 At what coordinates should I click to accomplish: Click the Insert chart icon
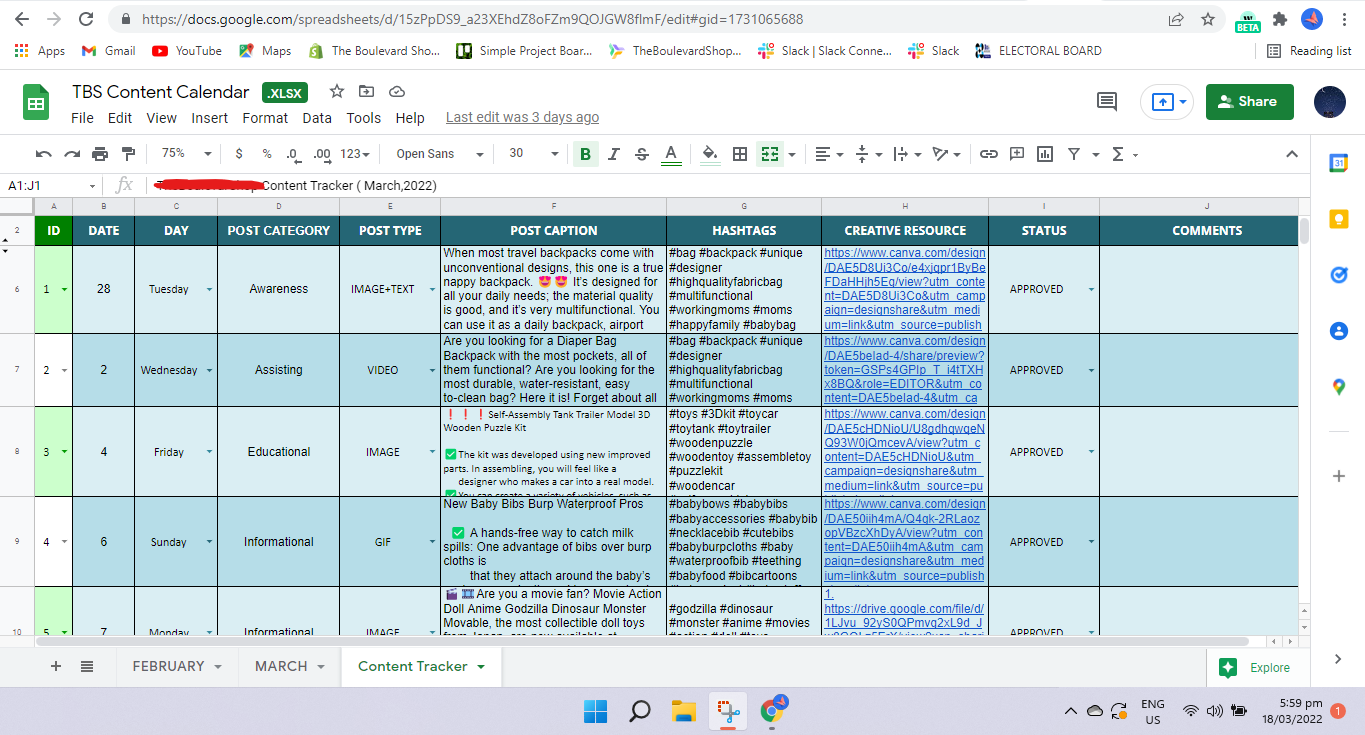pos(1045,154)
